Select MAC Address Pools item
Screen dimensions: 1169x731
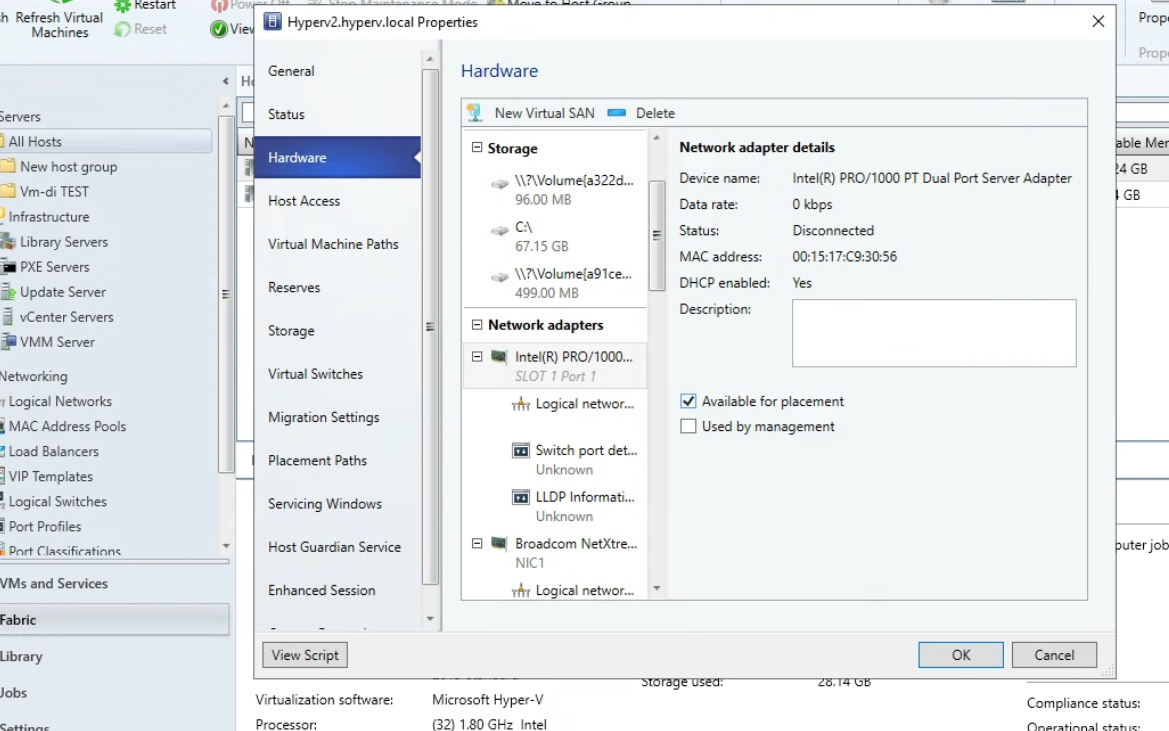click(x=66, y=426)
